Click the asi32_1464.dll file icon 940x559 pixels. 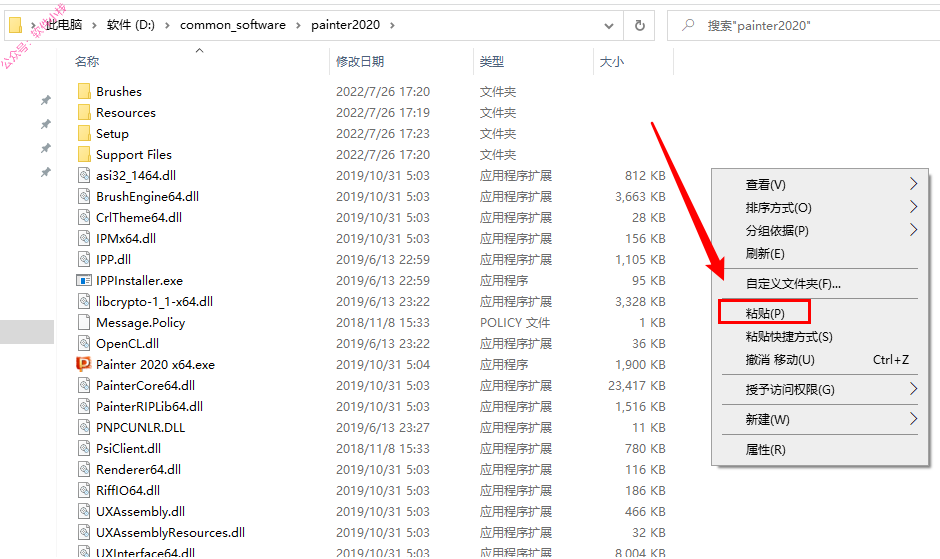click(x=84, y=175)
